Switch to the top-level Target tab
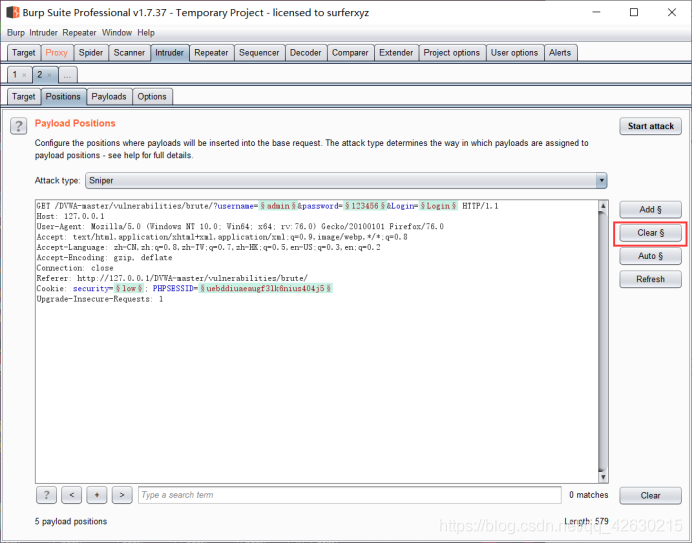The height and width of the screenshot is (544, 692). point(24,53)
